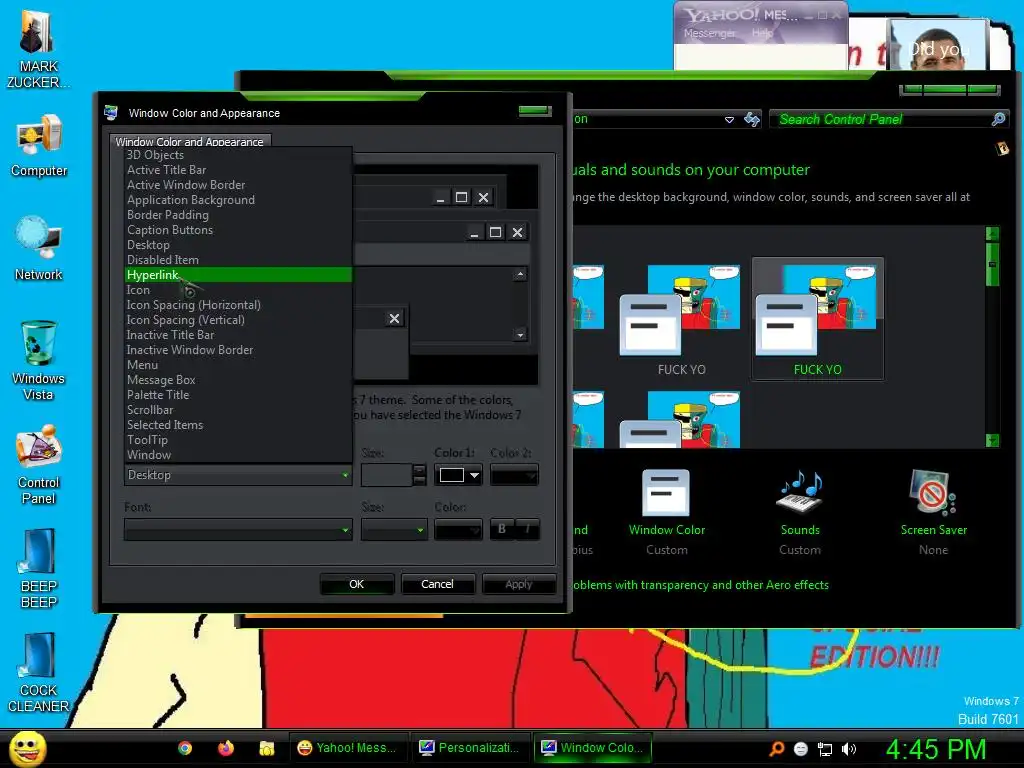This screenshot has height=768, width=1024.
Task: Click the smiley face tray icon
Action: (801, 749)
